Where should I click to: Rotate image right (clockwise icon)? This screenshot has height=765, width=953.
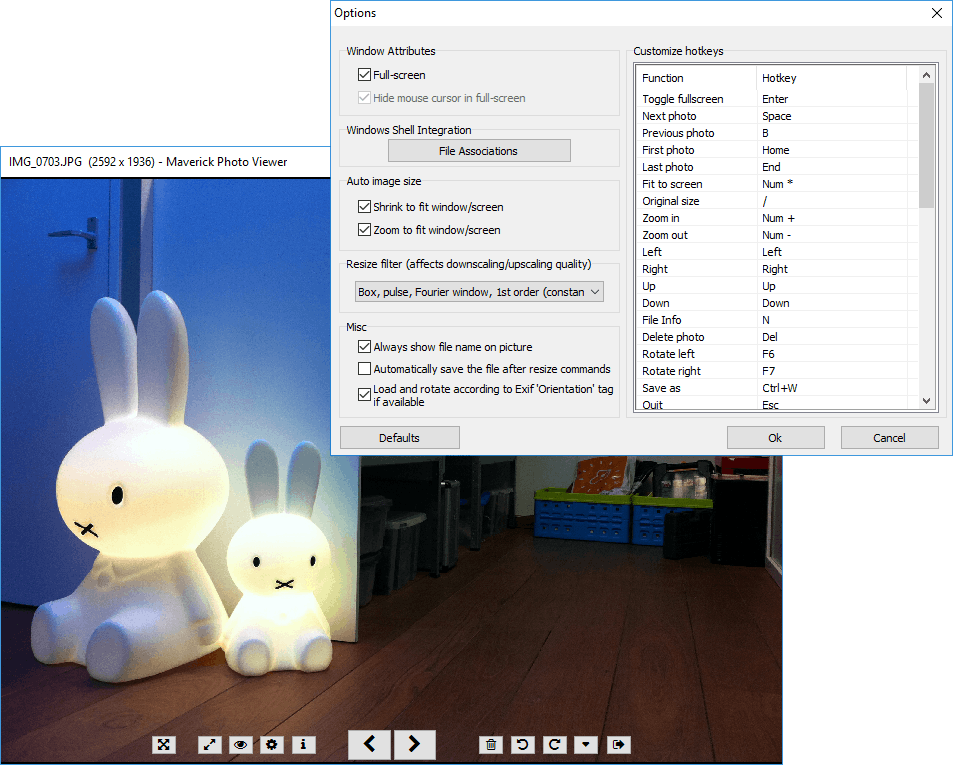[554, 744]
